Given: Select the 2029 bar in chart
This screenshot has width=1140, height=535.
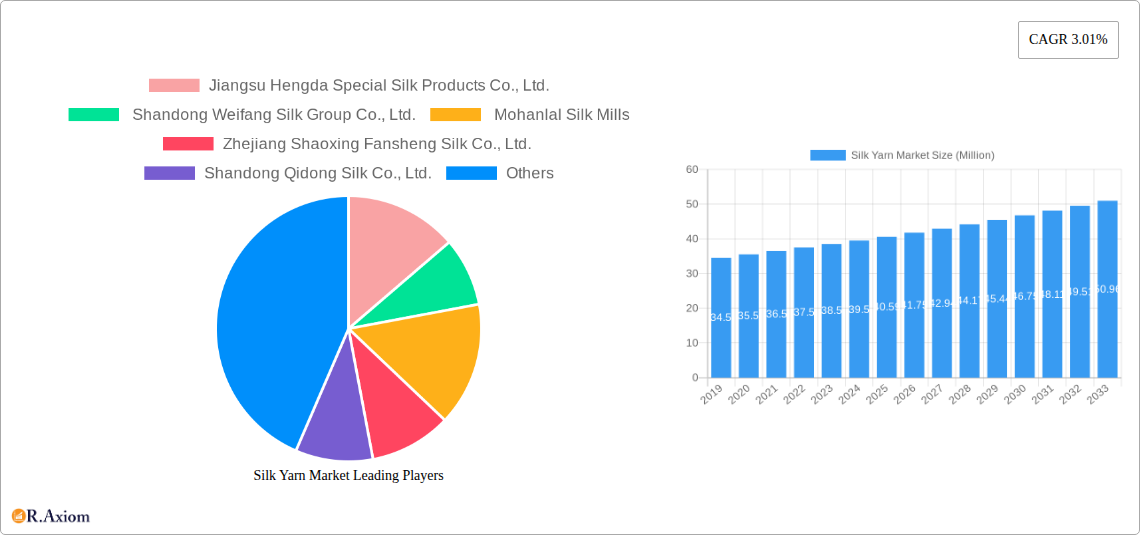Looking at the screenshot, I should 997,298.
